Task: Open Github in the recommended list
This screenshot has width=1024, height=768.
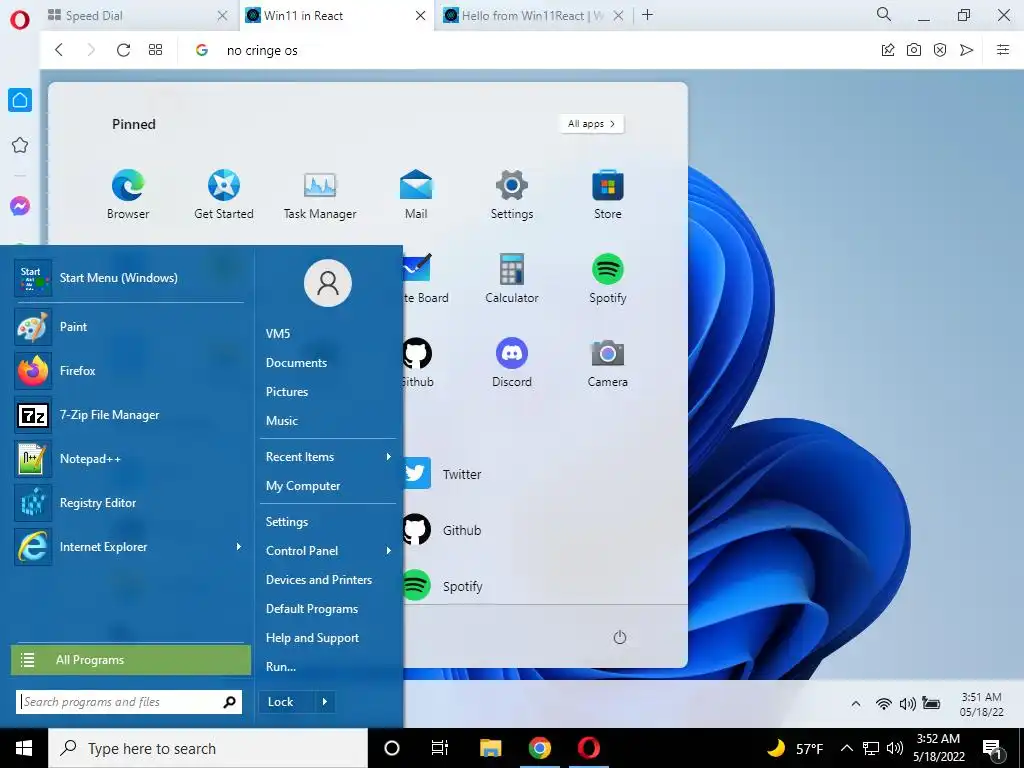Action: (442, 530)
